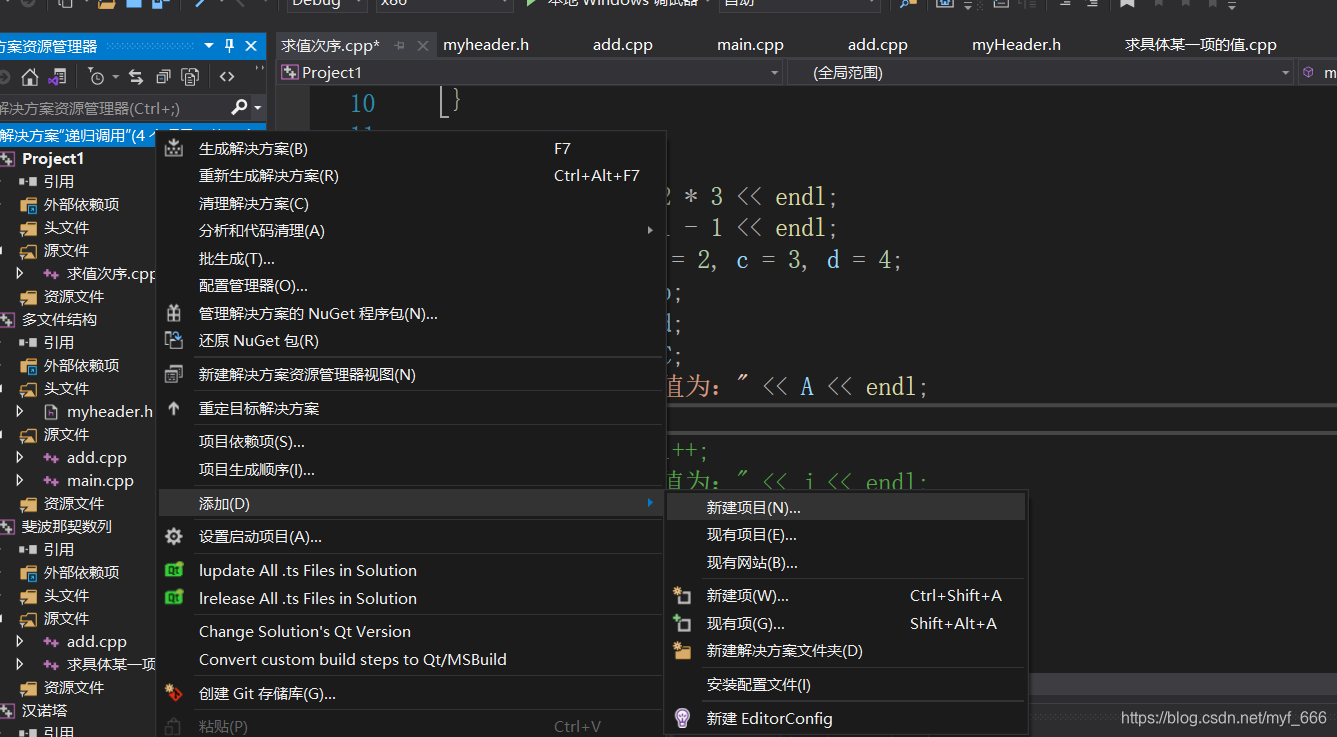Image resolution: width=1337 pixels, height=737 pixels.
Task: Click the gear icon beside 设置启动项目(A)
Action: (174, 536)
